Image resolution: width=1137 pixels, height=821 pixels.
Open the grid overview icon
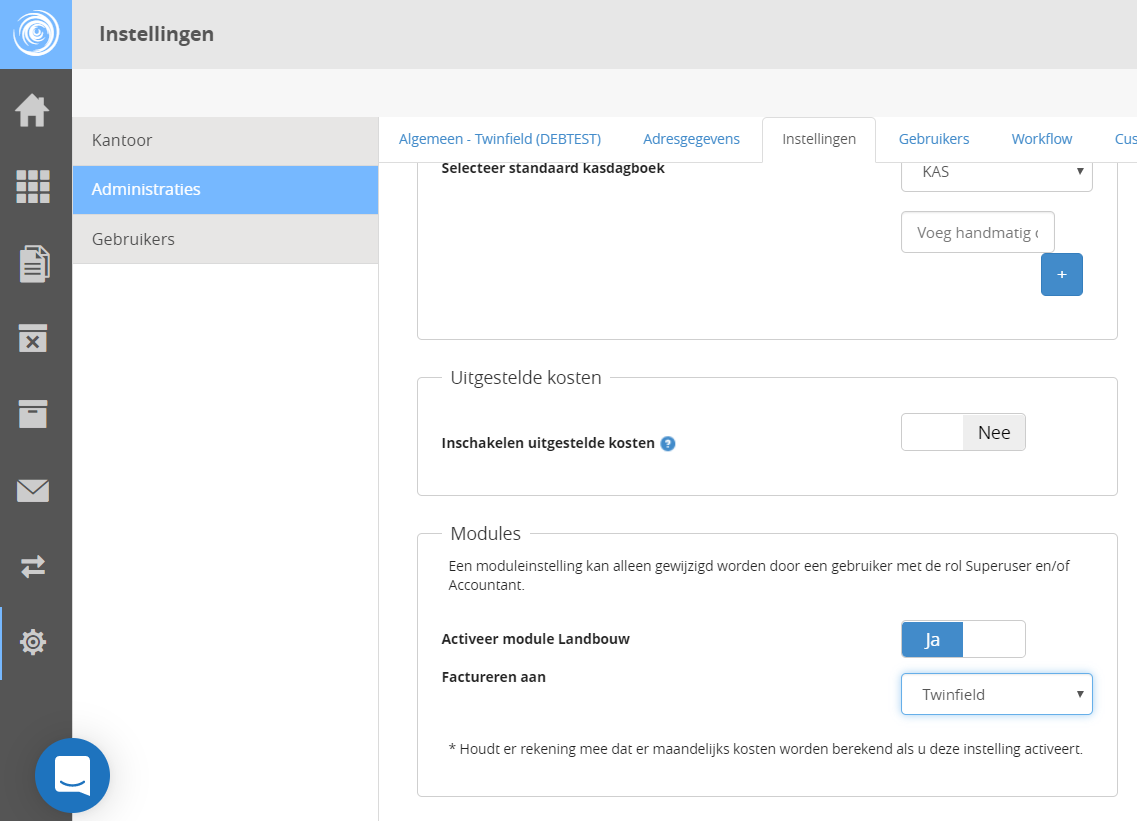point(33,187)
